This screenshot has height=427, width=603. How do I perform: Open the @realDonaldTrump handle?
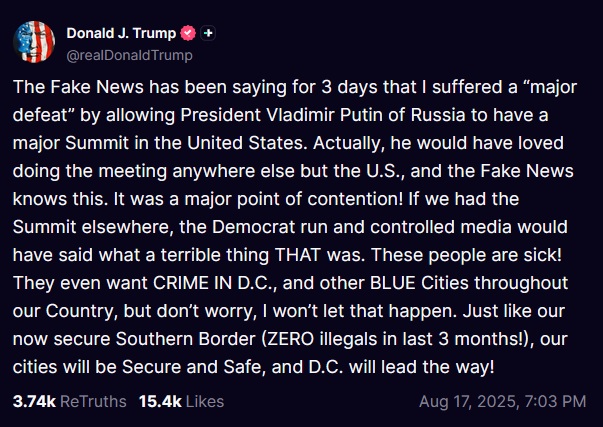pyautogui.click(x=129, y=55)
